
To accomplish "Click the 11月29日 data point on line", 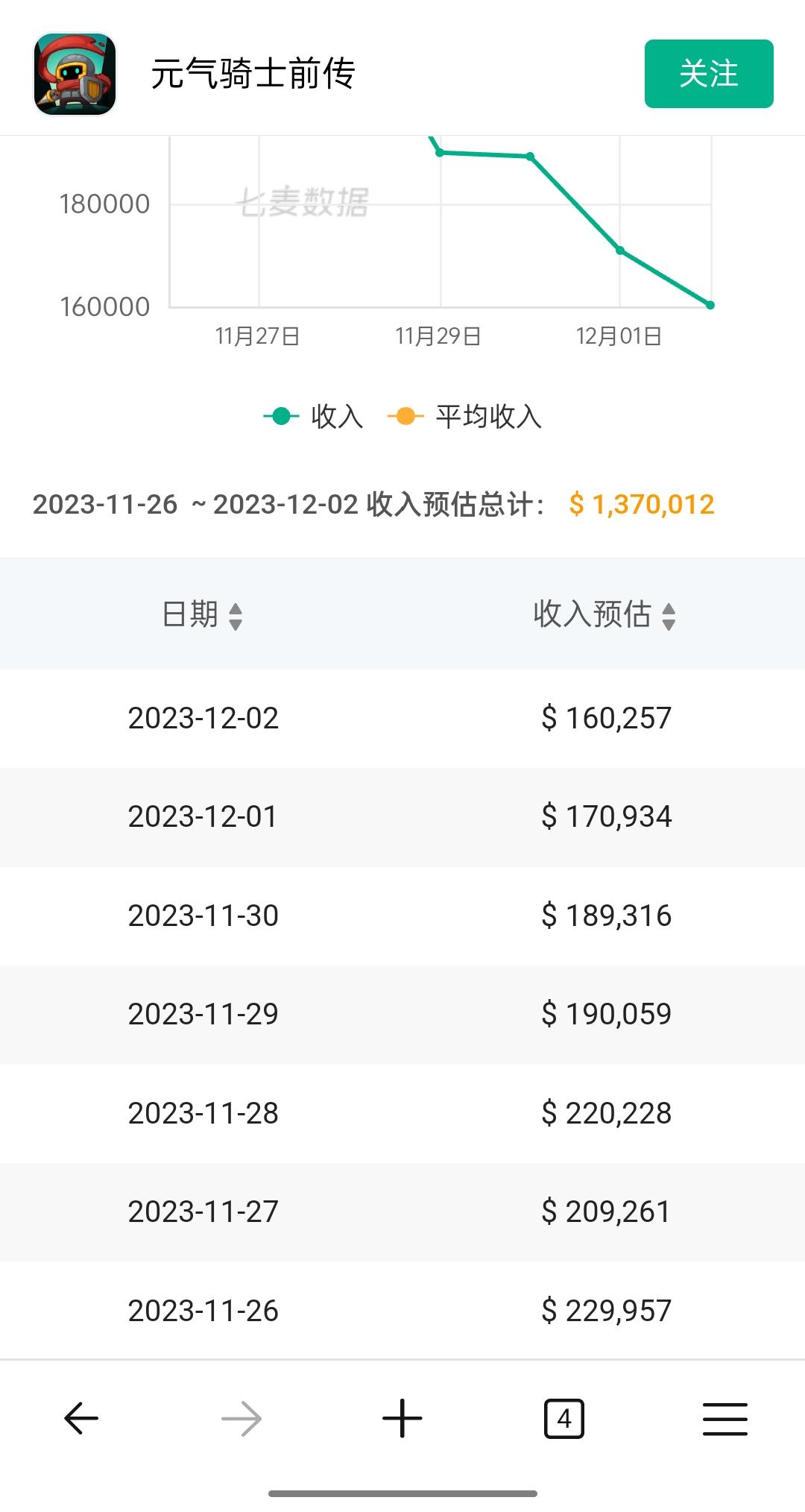I will pyautogui.click(x=440, y=153).
